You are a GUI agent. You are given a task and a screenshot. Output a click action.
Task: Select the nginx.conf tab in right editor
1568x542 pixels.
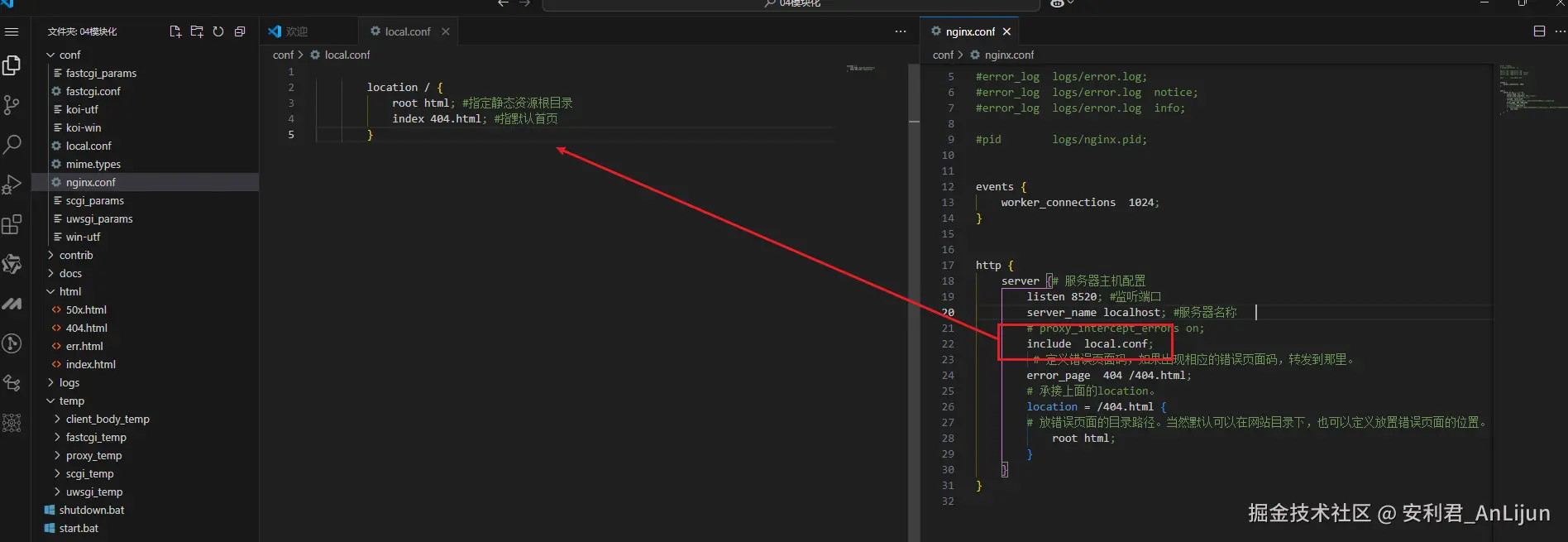pyautogui.click(x=970, y=31)
